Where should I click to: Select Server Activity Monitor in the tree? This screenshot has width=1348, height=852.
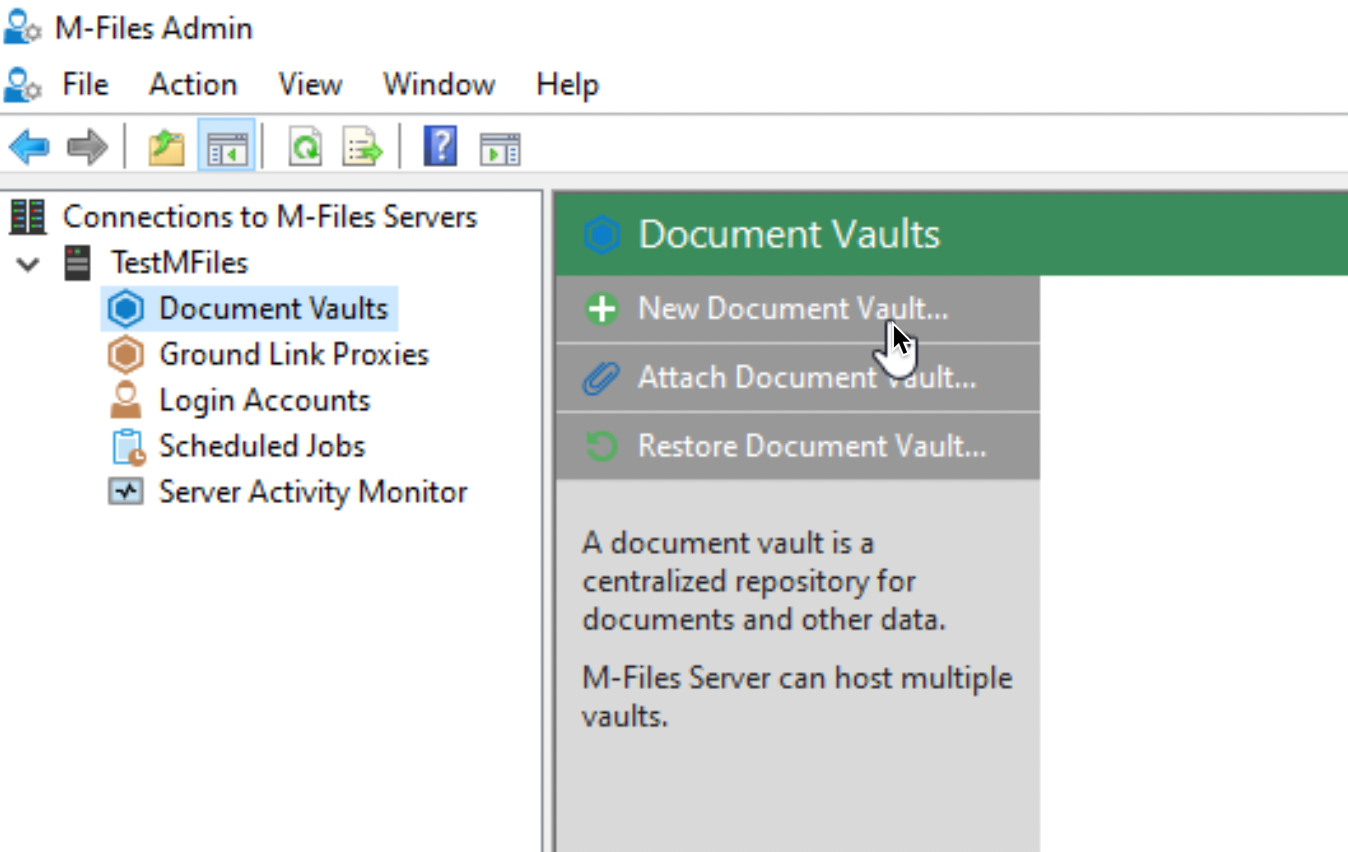313,492
